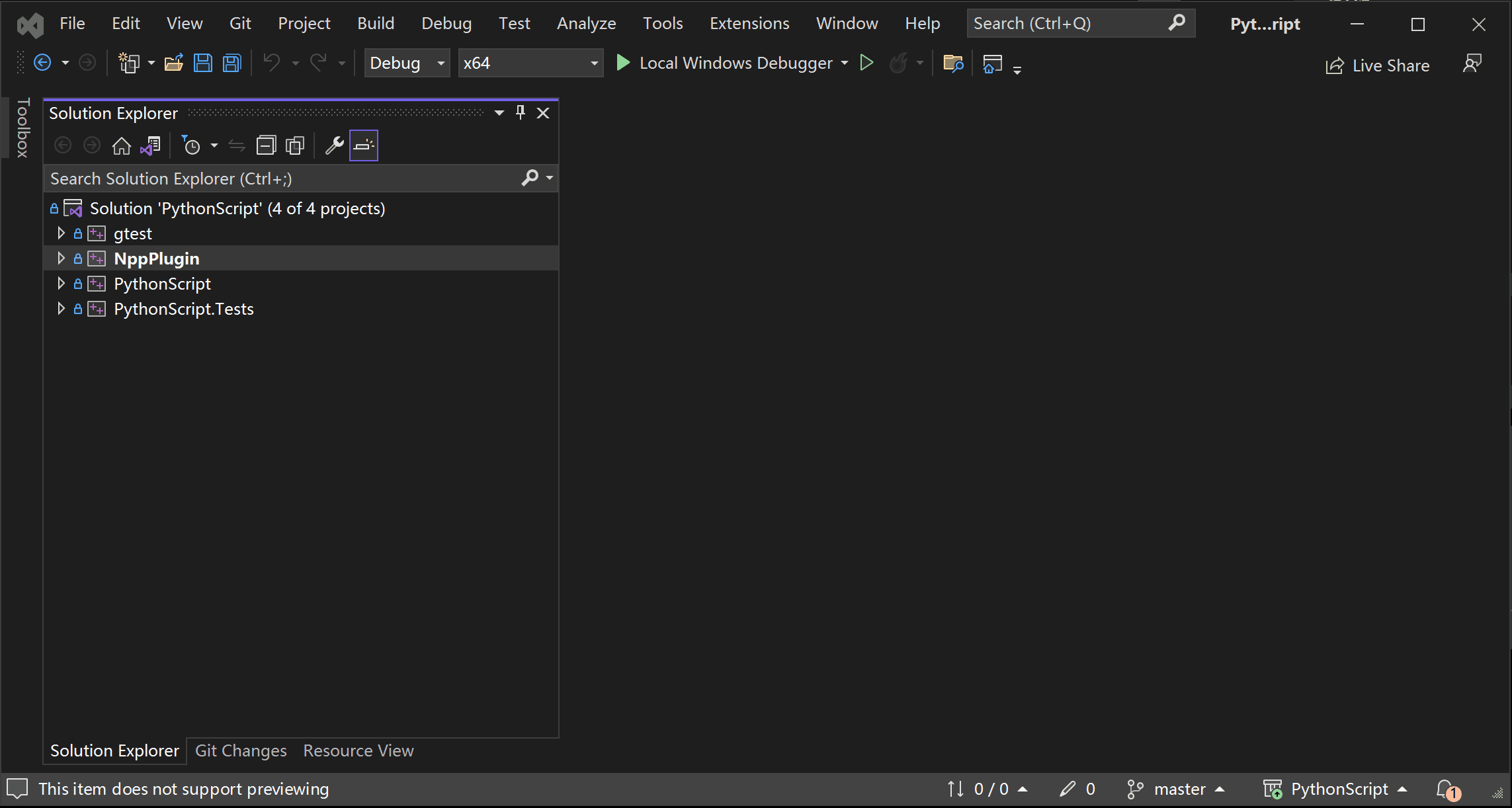The image size is (1512, 808).
Task: Expand the PythonScript.Tests project node
Action: (x=61, y=309)
